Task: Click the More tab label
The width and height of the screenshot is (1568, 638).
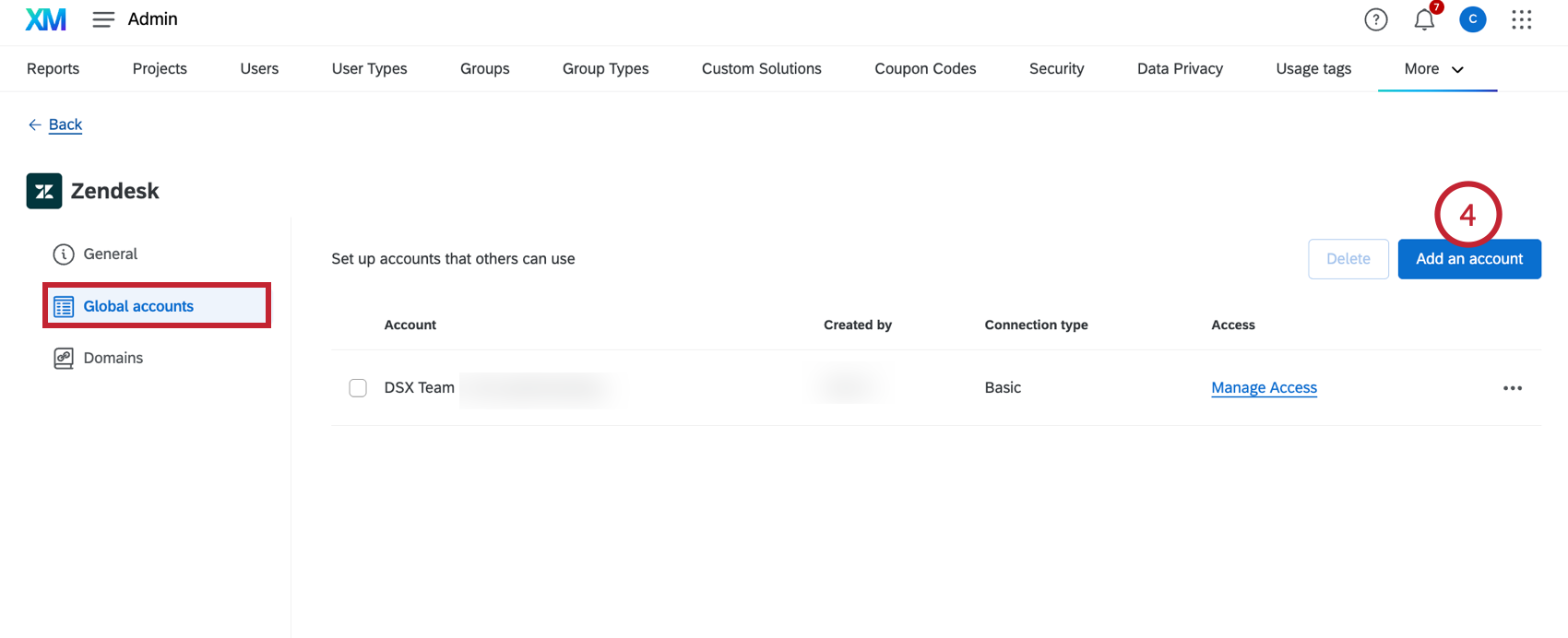Action: point(1421,69)
